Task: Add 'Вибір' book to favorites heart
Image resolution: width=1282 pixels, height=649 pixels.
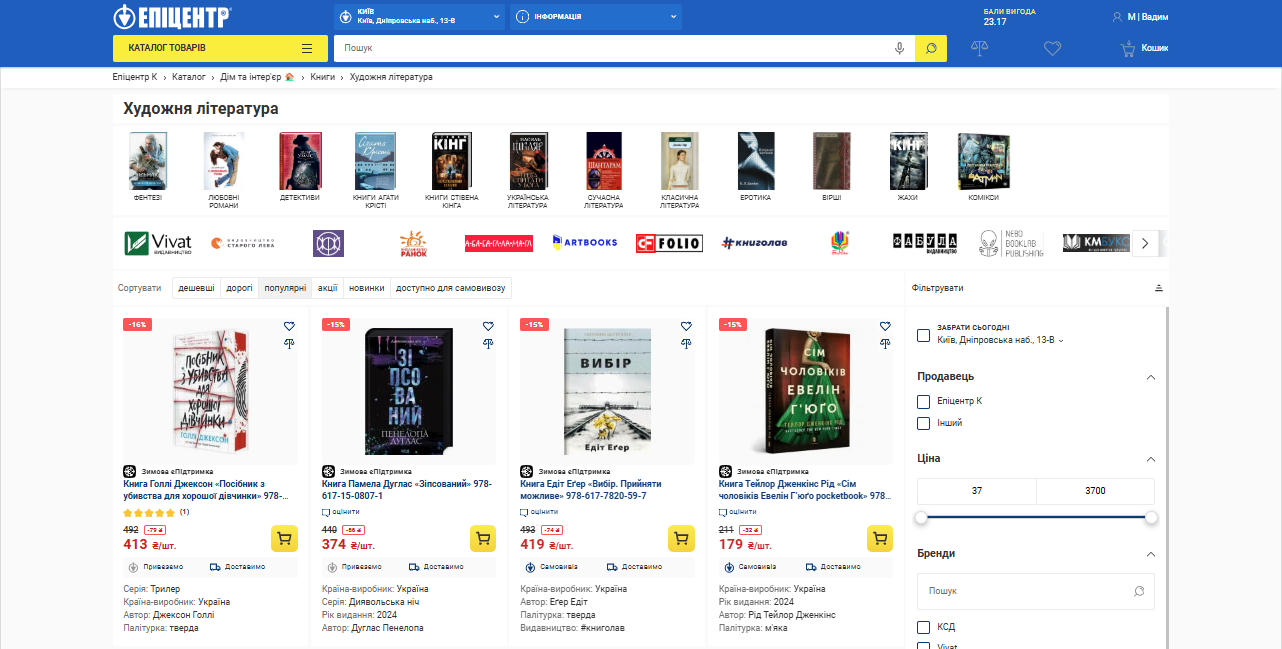Action: [x=686, y=326]
